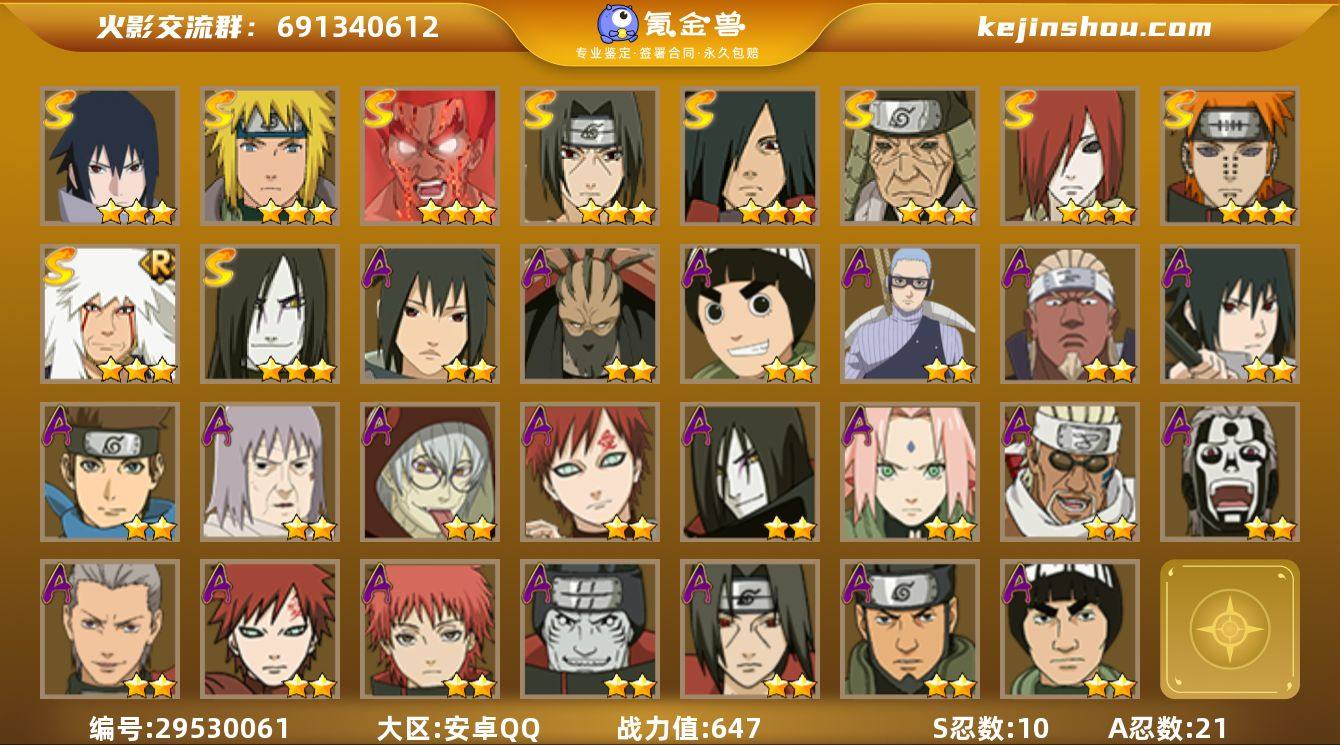This screenshot has height=745, width=1340.
Task: Select the gray slicked-back hair ninja portrait
Action: pos(110,629)
